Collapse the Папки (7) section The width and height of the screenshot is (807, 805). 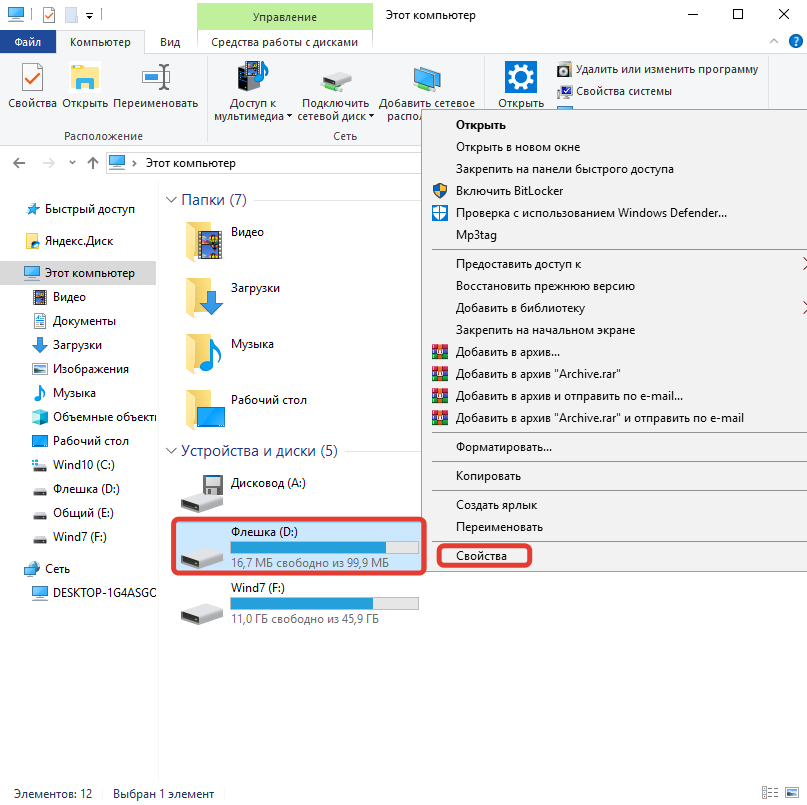170,200
